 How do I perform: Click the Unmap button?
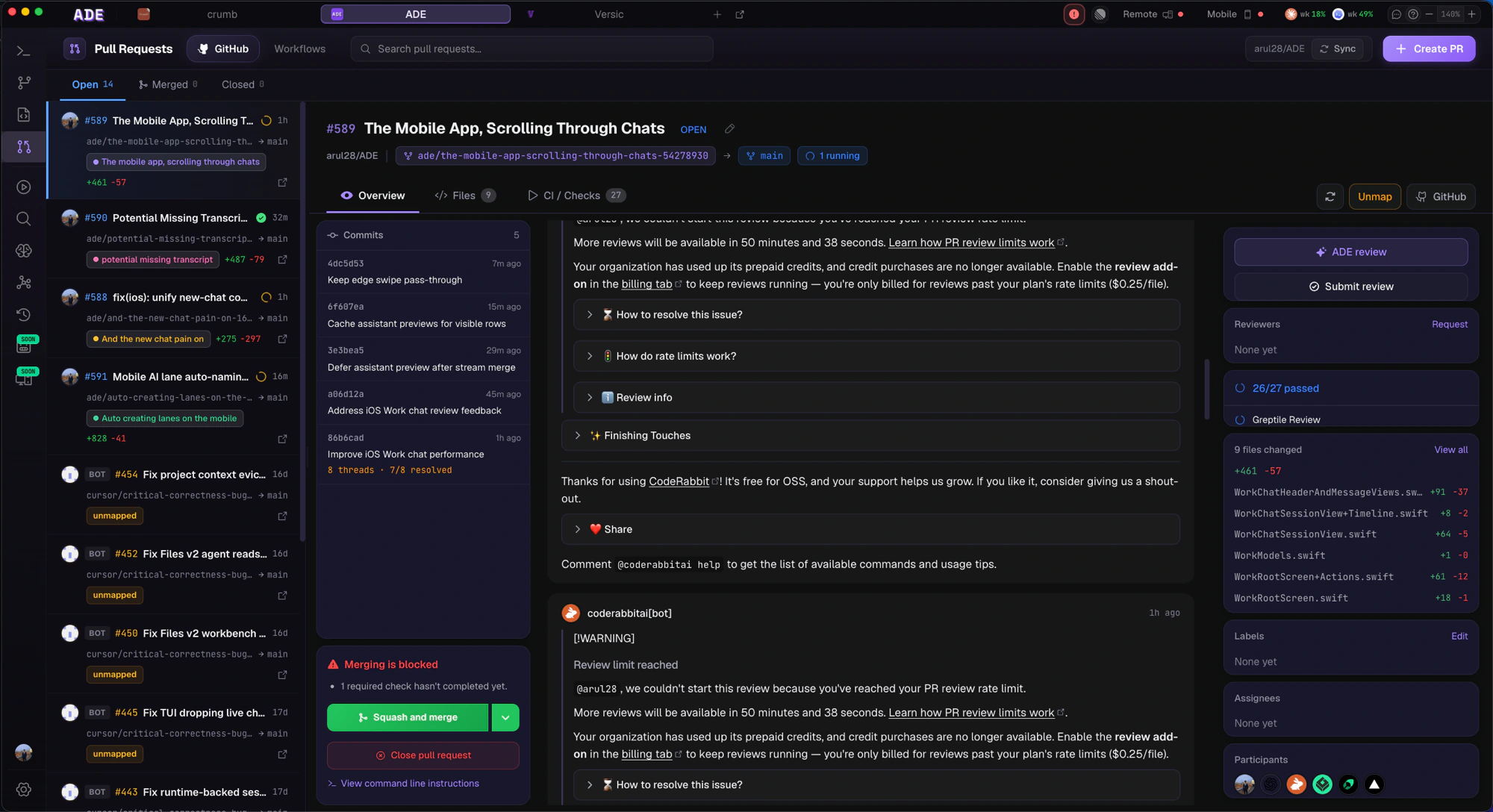[x=1374, y=197]
